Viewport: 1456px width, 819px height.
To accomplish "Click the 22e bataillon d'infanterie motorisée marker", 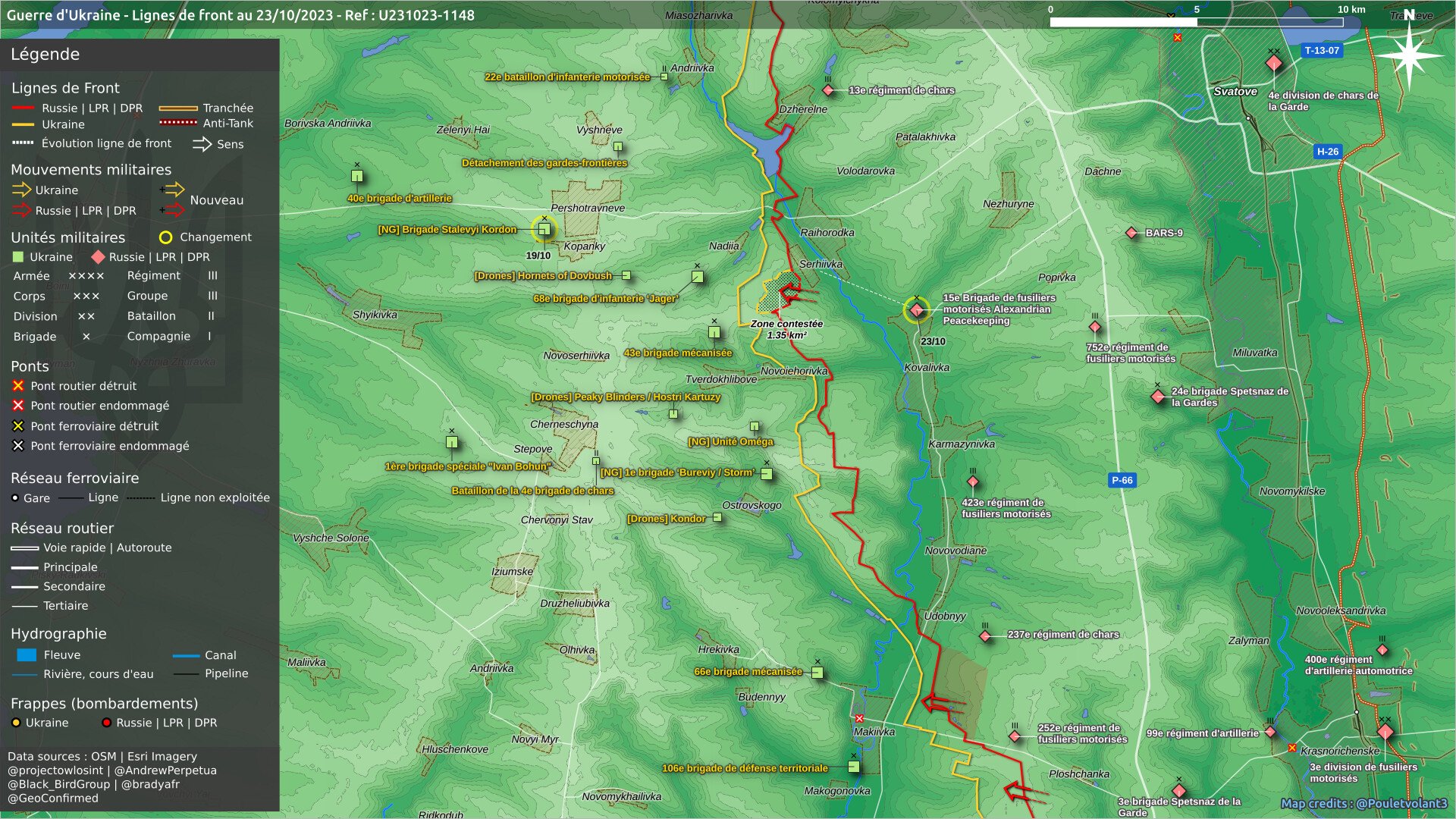I will pyautogui.click(x=664, y=77).
